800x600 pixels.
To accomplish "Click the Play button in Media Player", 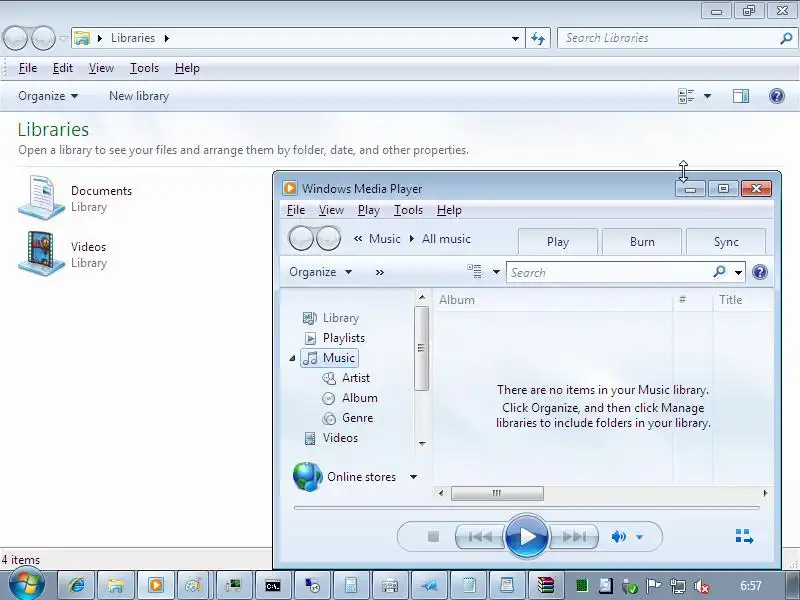I will coord(527,536).
